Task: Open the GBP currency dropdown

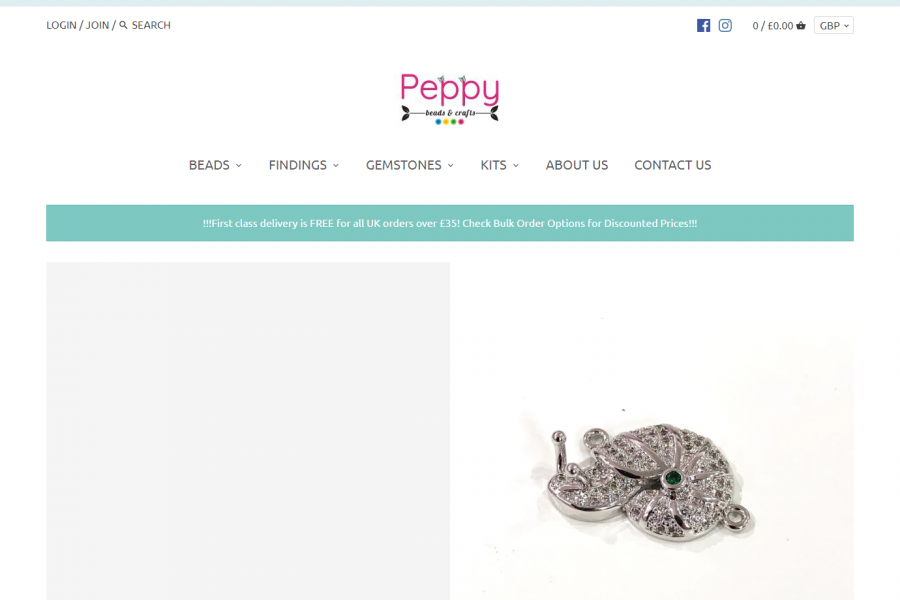Action: coord(833,25)
